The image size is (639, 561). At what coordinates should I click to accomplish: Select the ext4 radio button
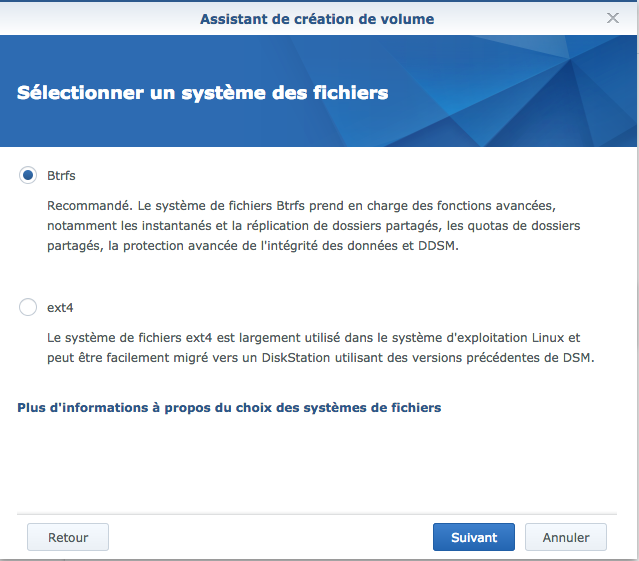point(28,307)
